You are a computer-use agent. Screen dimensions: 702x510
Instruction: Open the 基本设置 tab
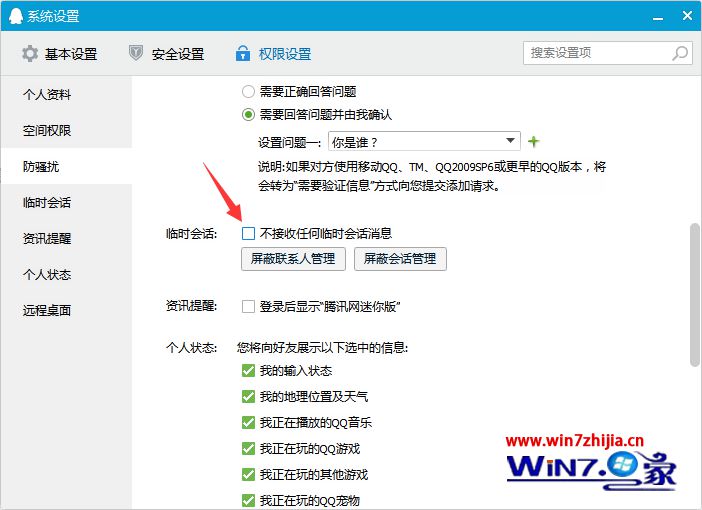(x=60, y=54)
